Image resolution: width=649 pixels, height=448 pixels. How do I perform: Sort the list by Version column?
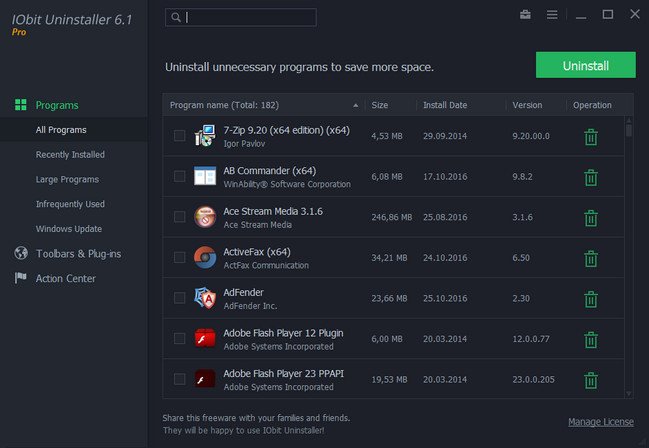coord(527,105)
